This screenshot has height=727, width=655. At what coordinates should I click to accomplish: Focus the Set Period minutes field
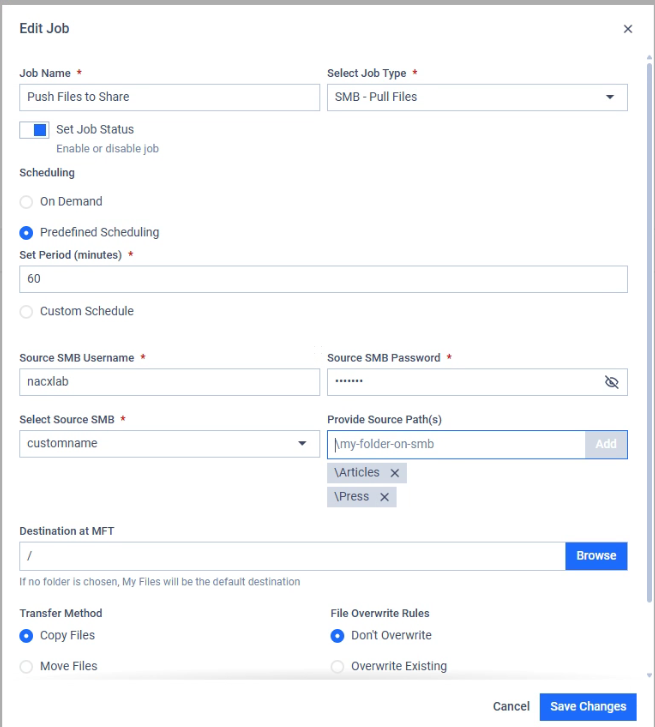point(324,279)
